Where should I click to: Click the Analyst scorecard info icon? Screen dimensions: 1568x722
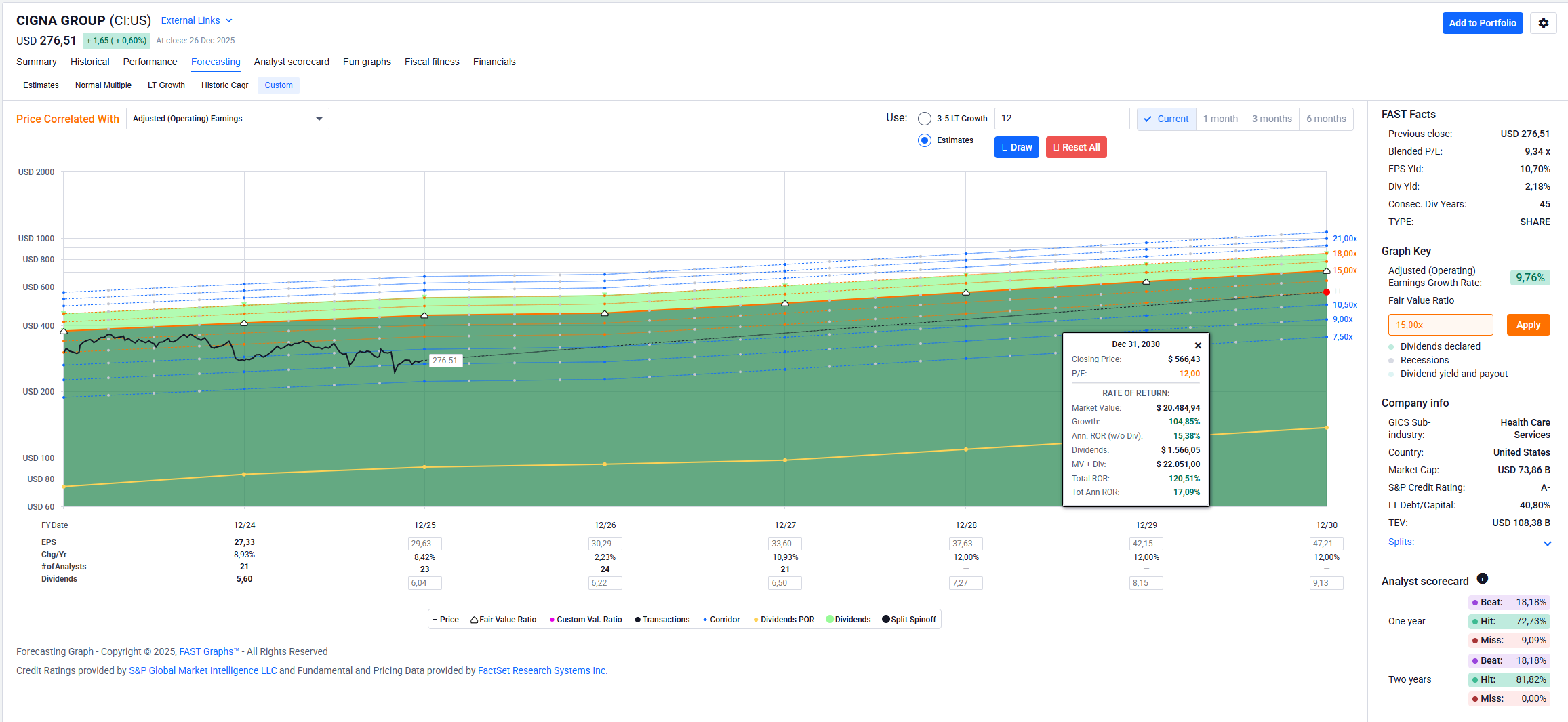click(1483, 579)
